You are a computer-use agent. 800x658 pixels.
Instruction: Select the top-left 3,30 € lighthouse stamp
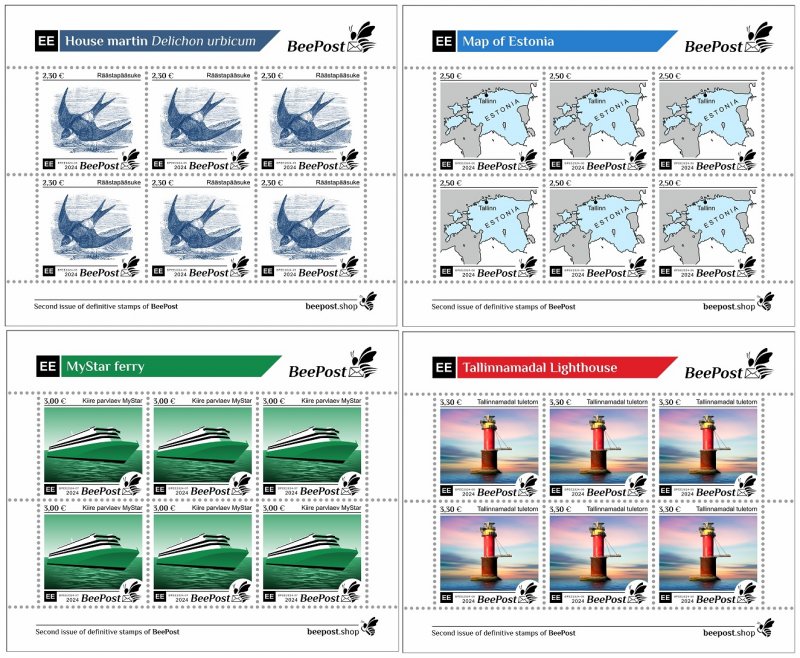click(489, 447)
